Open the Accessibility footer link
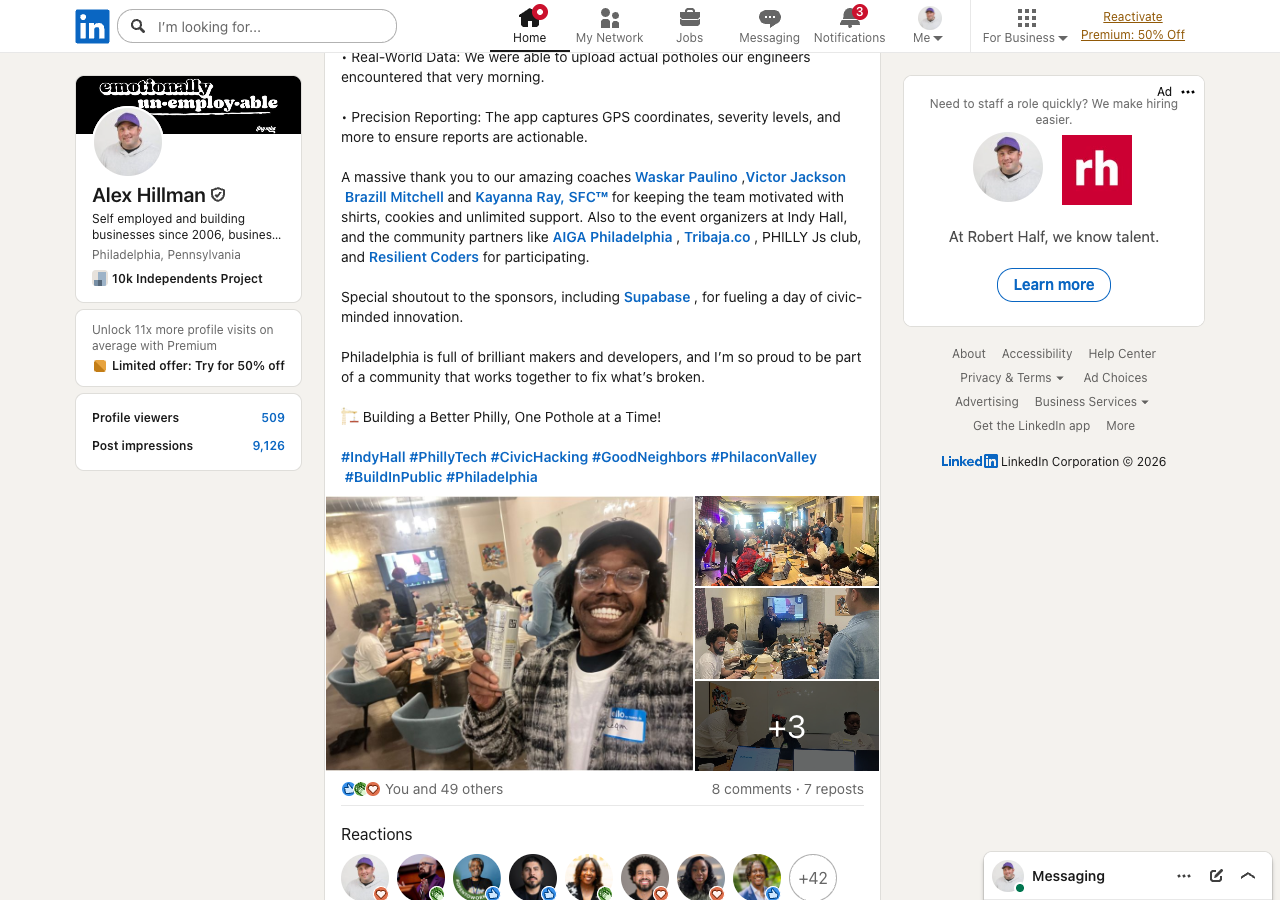This screenshot has height=900, width=1280. click(1037, 354)
